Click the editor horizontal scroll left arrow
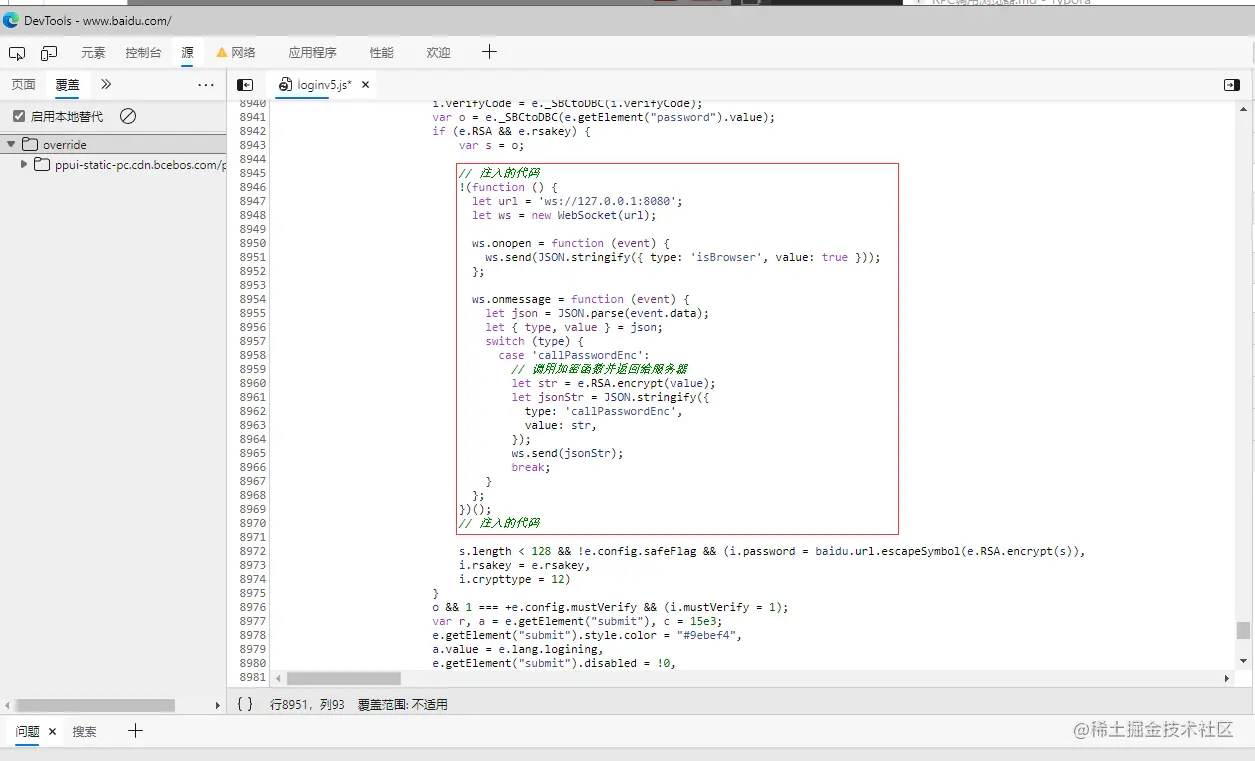This screenshot has height=761, width=1255. (279, 678)
